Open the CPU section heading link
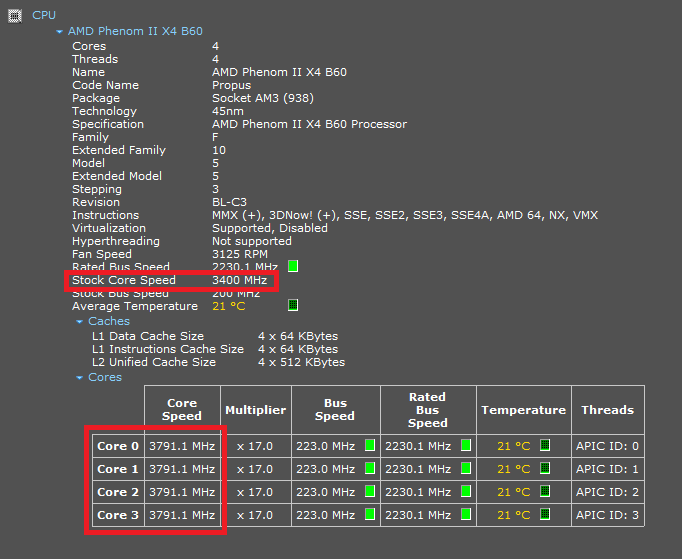 (44, 15)
